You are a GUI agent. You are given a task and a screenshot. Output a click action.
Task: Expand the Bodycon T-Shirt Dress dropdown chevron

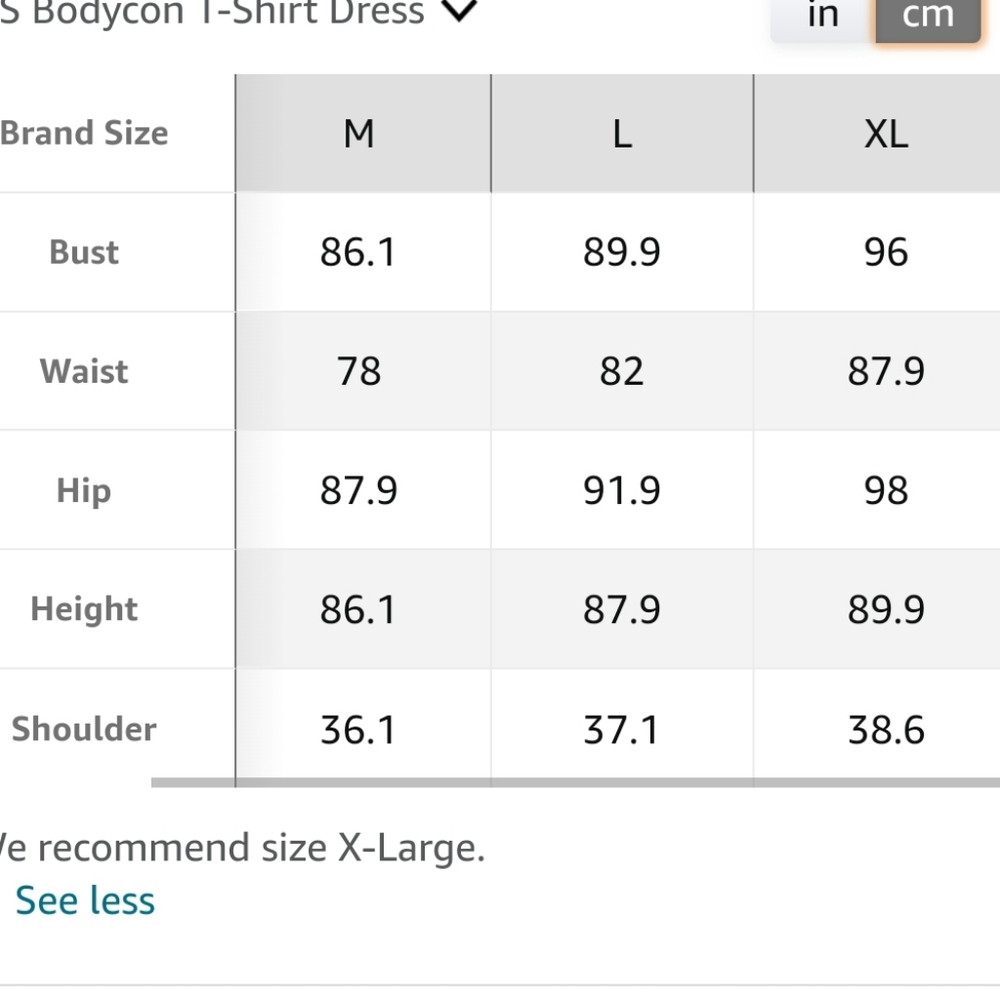459,12
